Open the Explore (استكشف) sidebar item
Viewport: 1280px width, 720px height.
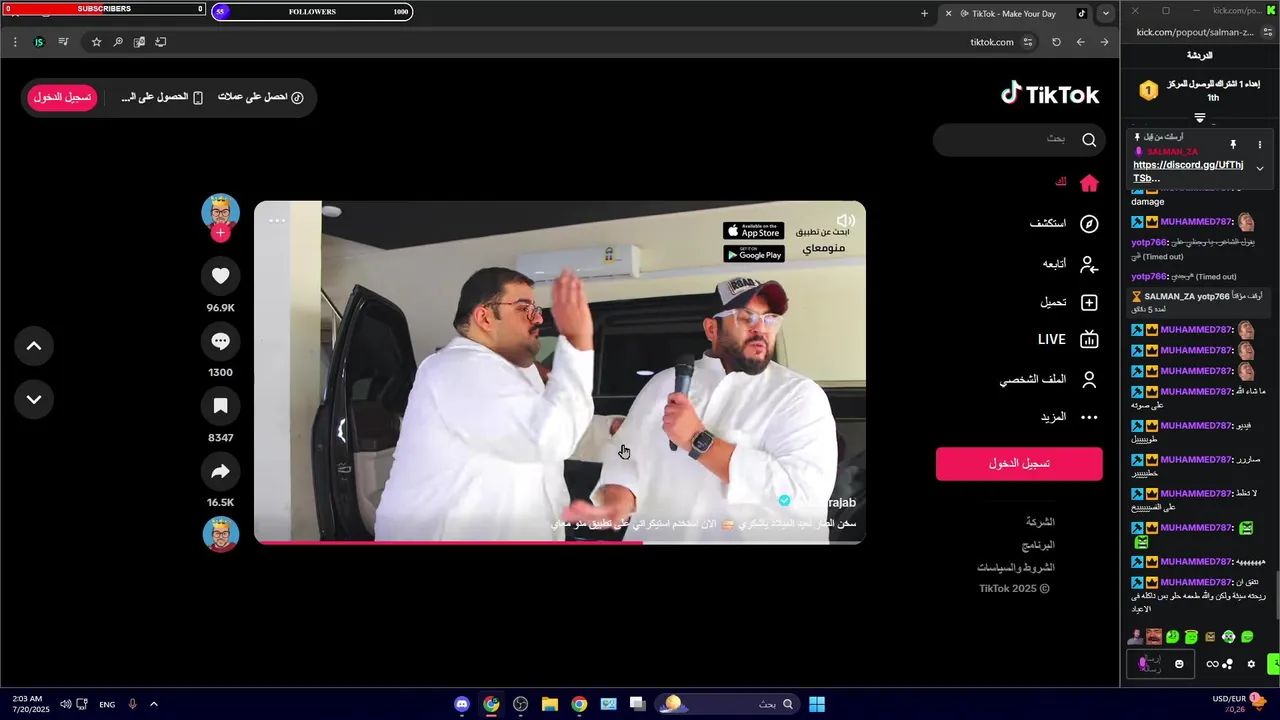point(1064,224)
